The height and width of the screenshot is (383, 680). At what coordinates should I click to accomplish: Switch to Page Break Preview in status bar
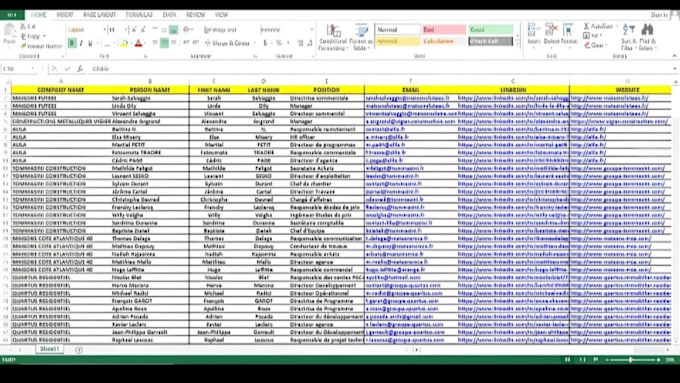(x=596, y=360)
